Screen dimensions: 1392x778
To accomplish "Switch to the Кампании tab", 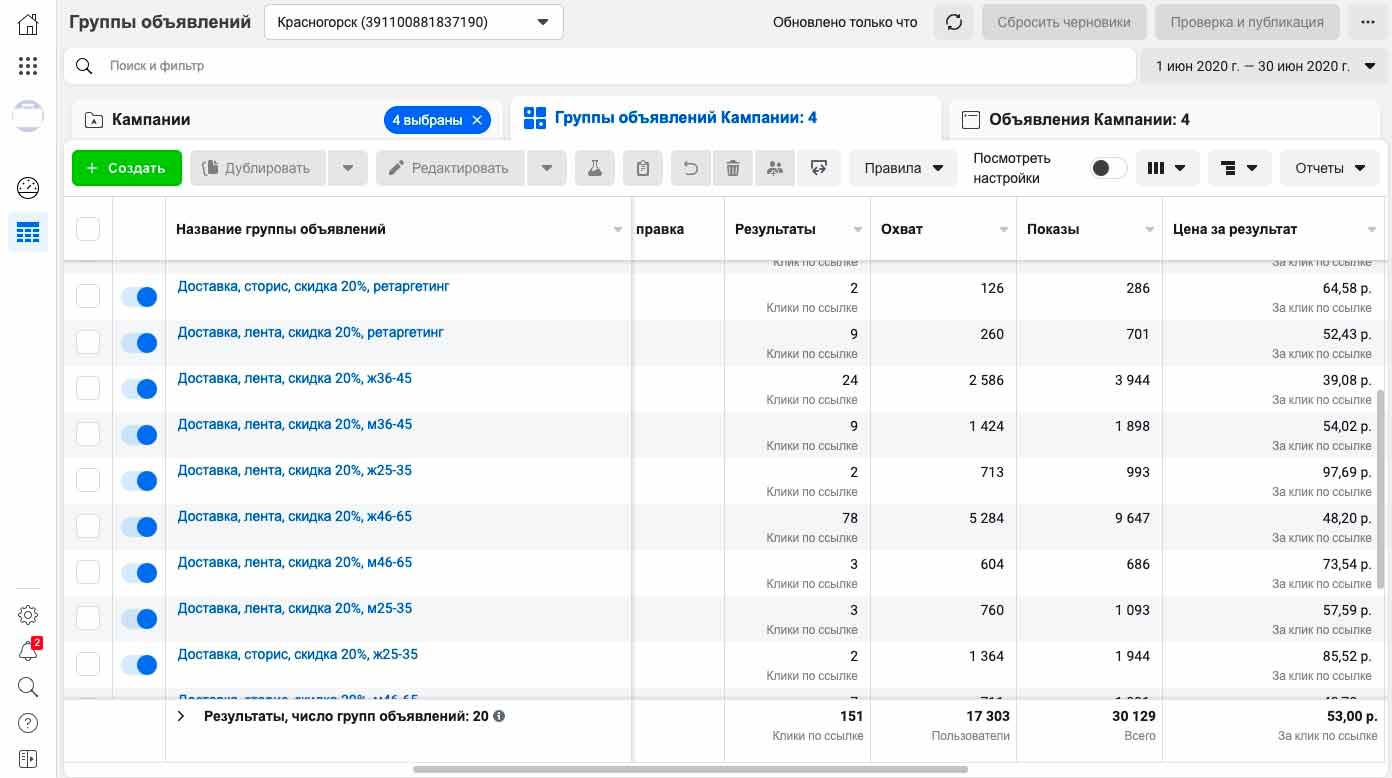I will coord(287,120).
